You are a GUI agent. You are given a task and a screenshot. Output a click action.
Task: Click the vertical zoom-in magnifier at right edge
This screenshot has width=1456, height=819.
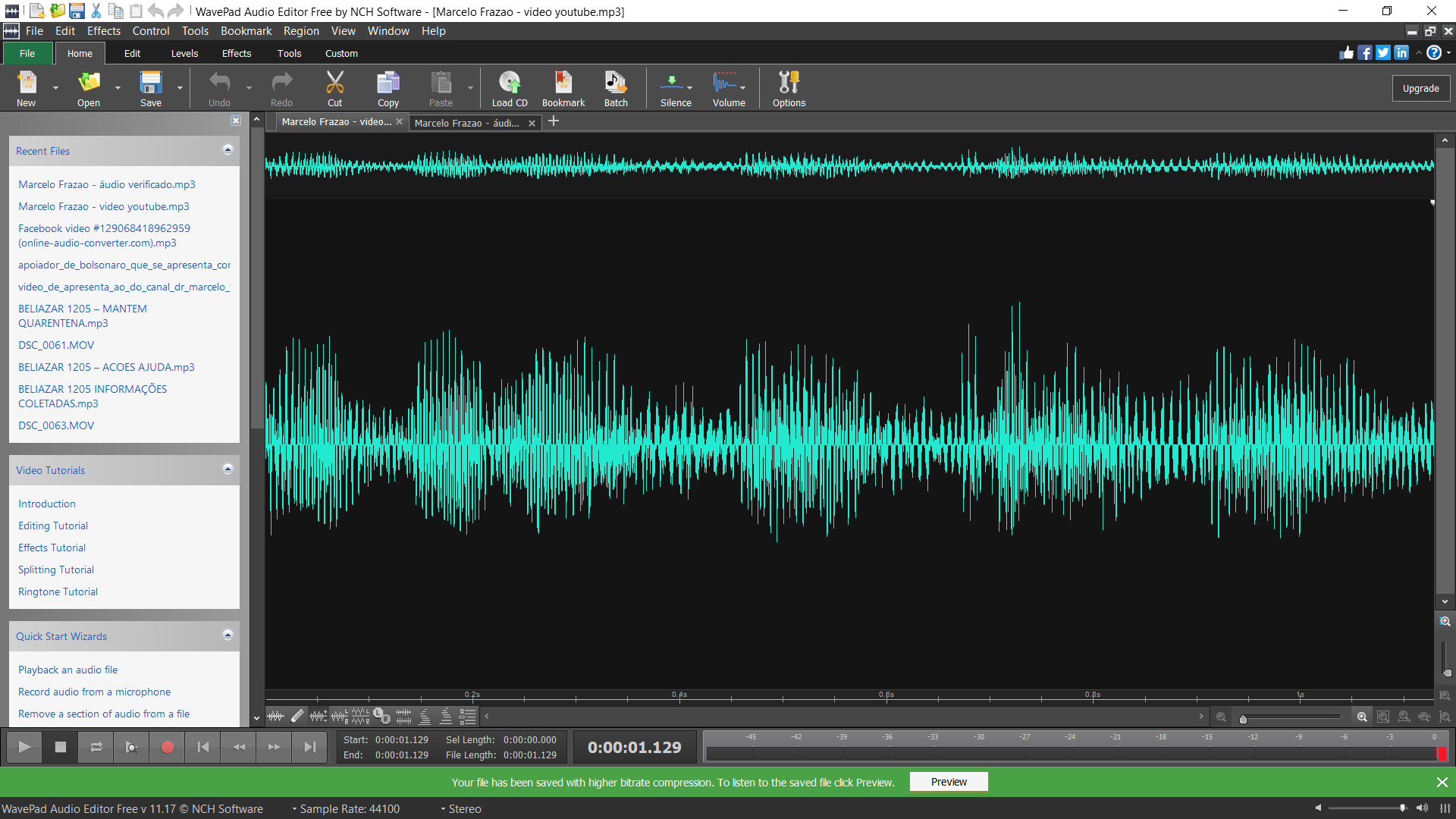[1445, 621]
